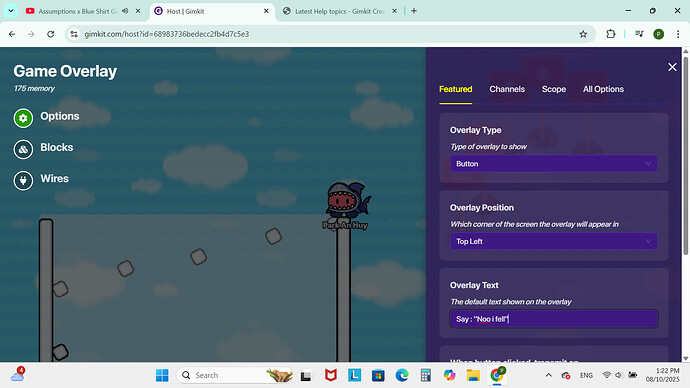
Task: Open the clock and date panel
Action: [x=663, y=375]
